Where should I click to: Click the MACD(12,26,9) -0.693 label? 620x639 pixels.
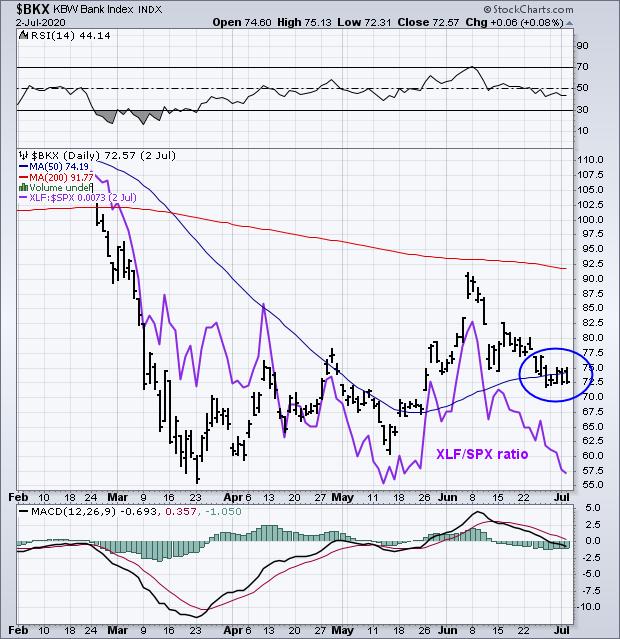pyautogui.click(x=94, y=511)
